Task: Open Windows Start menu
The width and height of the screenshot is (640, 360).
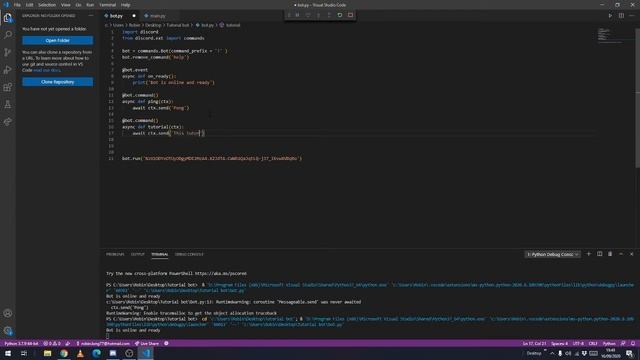Action: pos(8,353)
